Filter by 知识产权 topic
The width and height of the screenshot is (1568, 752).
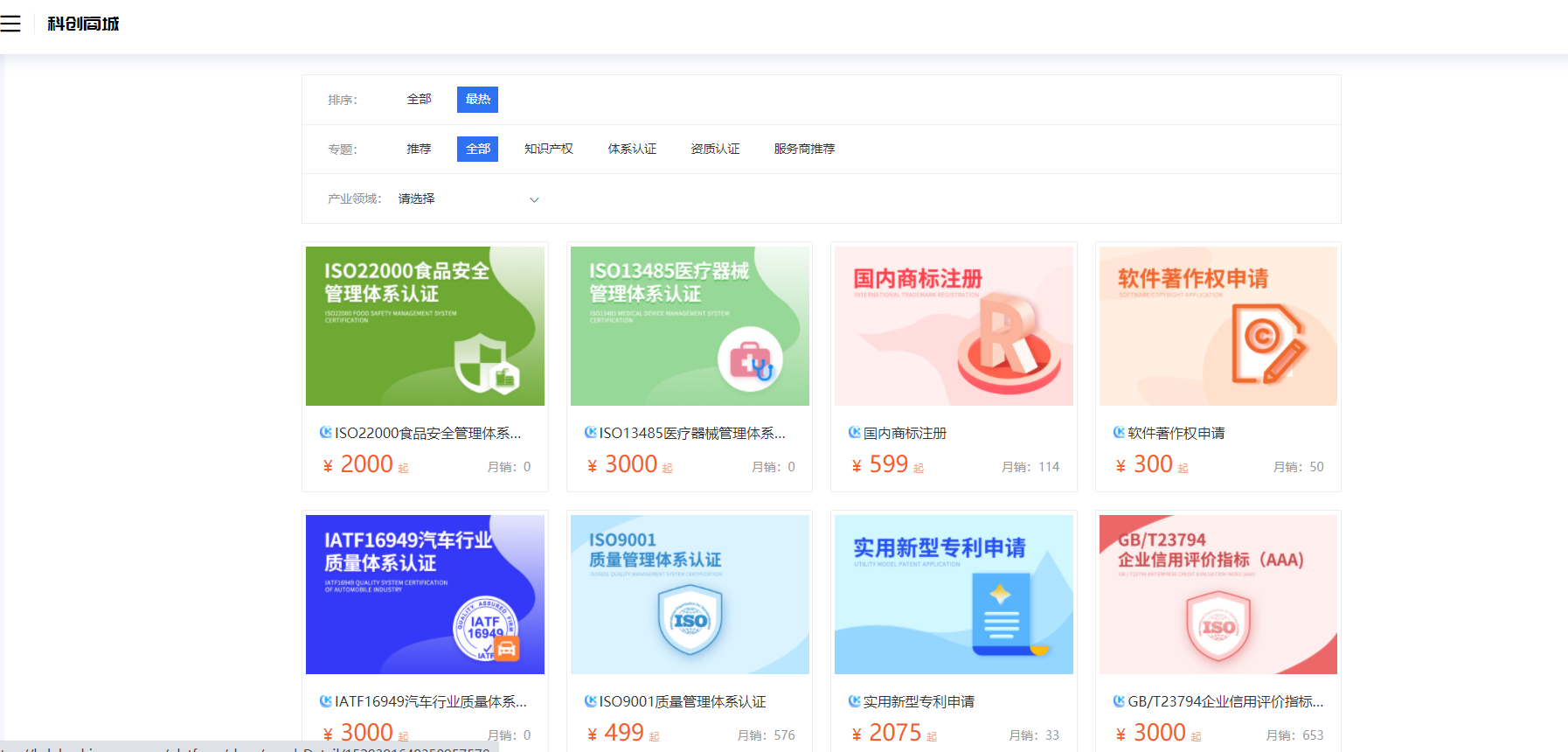coord(548,149)
